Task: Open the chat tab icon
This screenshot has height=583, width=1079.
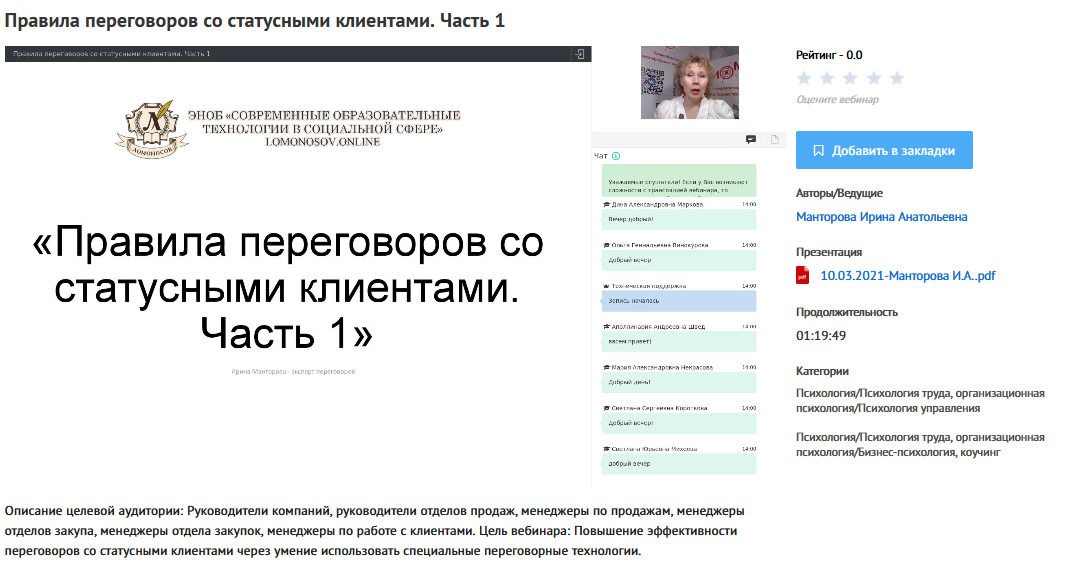Action: (751, 140)
